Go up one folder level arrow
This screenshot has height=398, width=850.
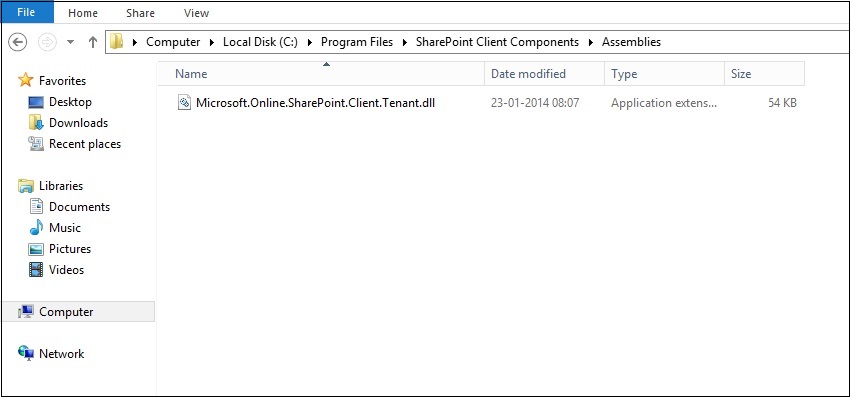tap(93, 42)
